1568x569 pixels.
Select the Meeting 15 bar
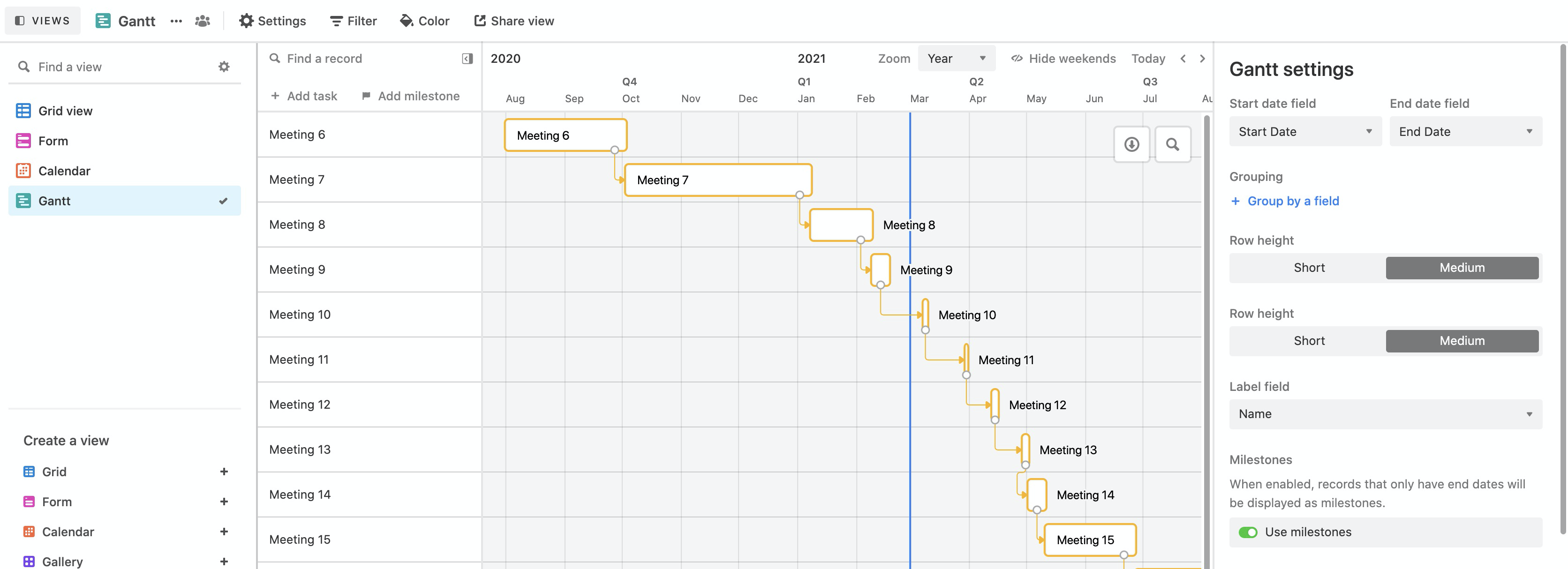click(x=1090, y=540)
